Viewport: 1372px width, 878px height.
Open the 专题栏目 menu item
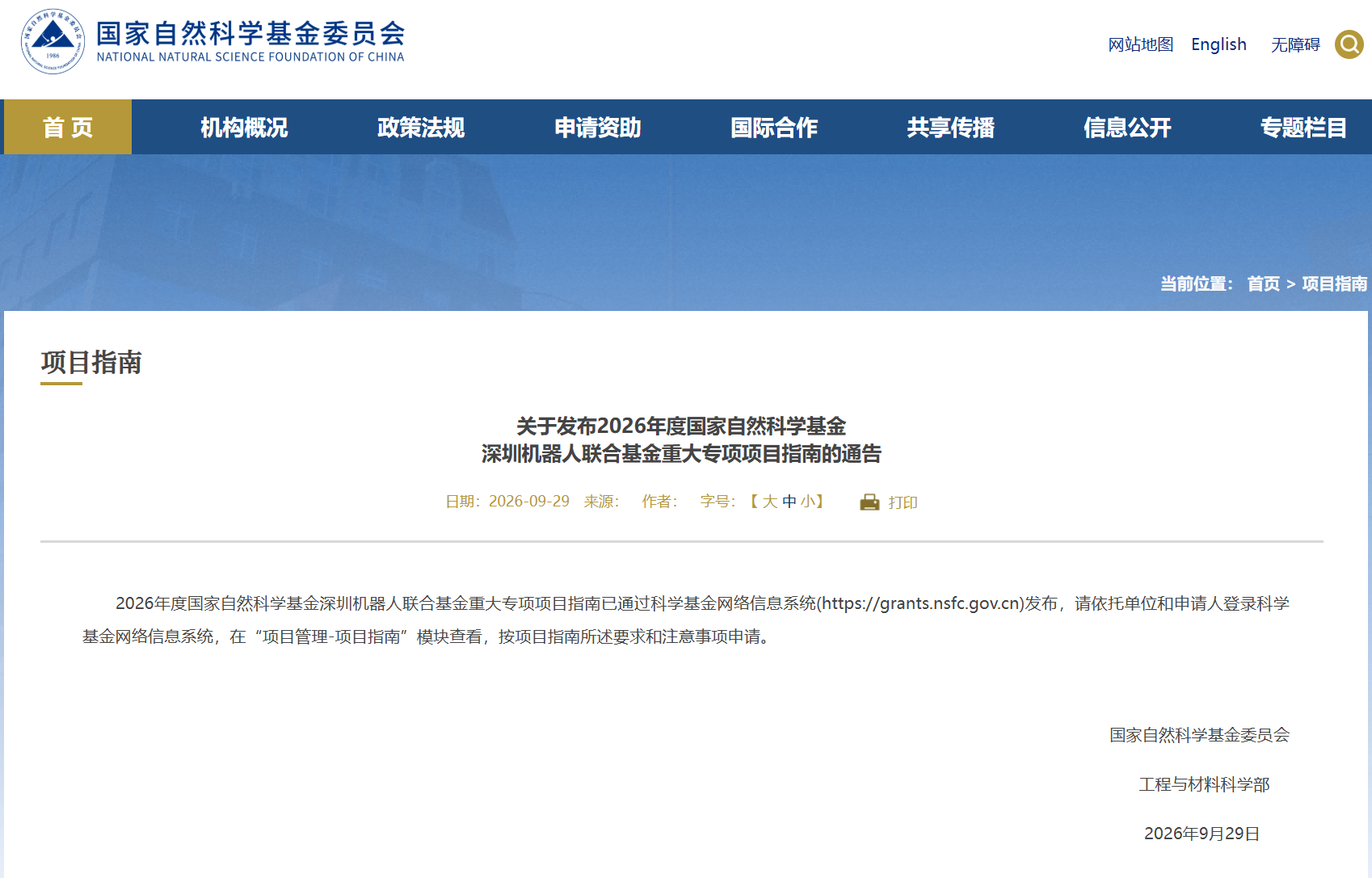click(x=1304, y=127)
